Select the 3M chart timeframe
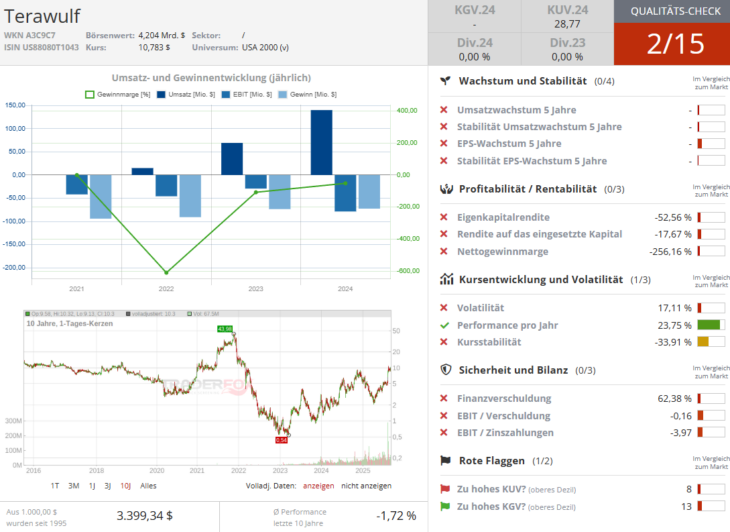This screenshot has height=532, width=730. [x=74, y=486]
